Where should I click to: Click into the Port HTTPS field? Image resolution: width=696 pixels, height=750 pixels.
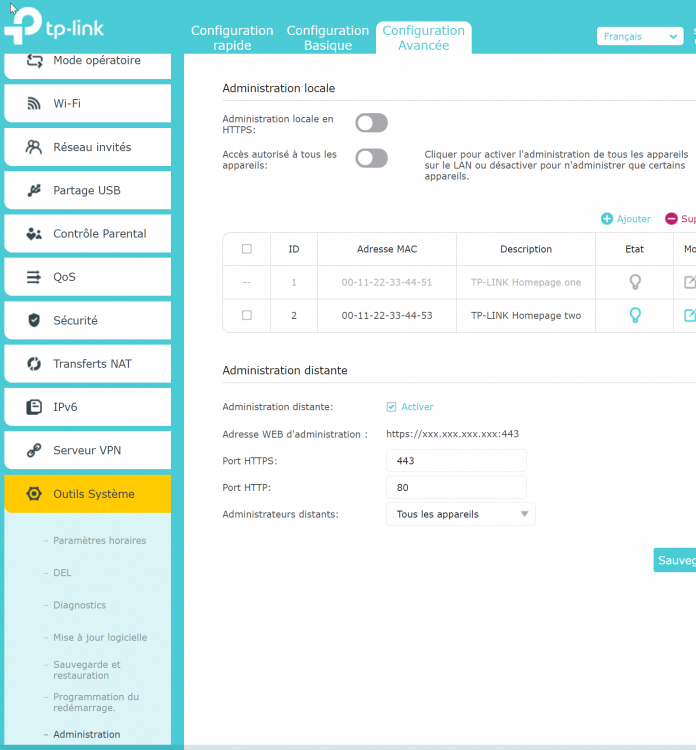[456, 461]
